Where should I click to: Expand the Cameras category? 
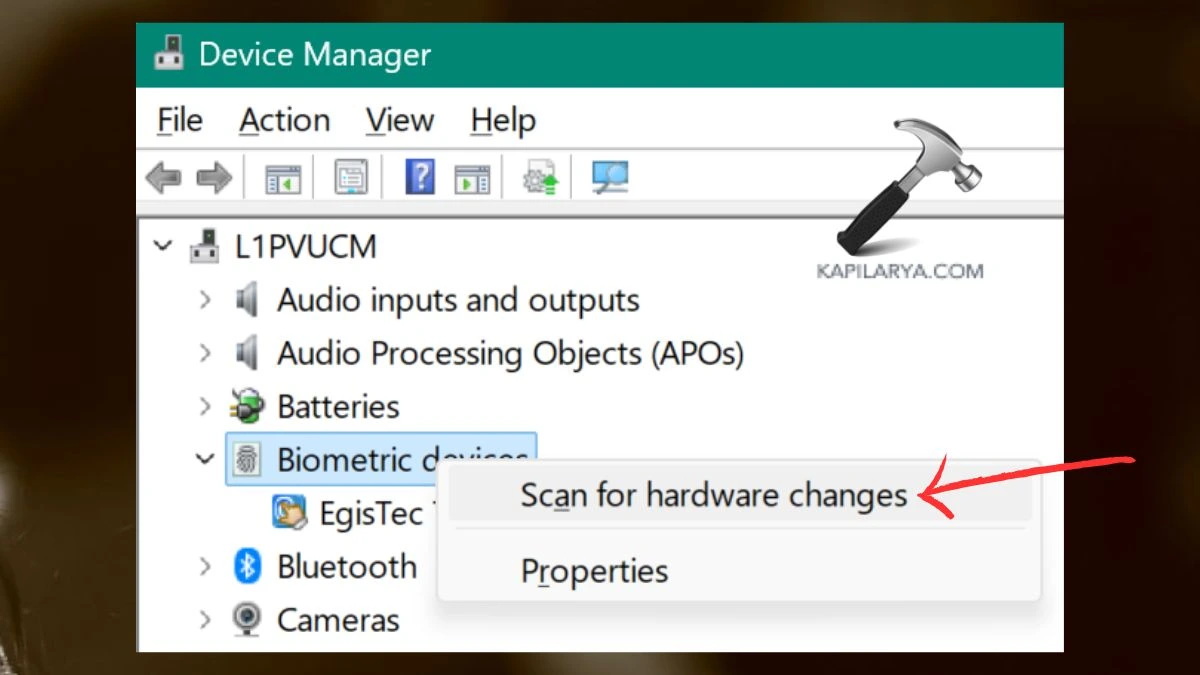(205, 619)
